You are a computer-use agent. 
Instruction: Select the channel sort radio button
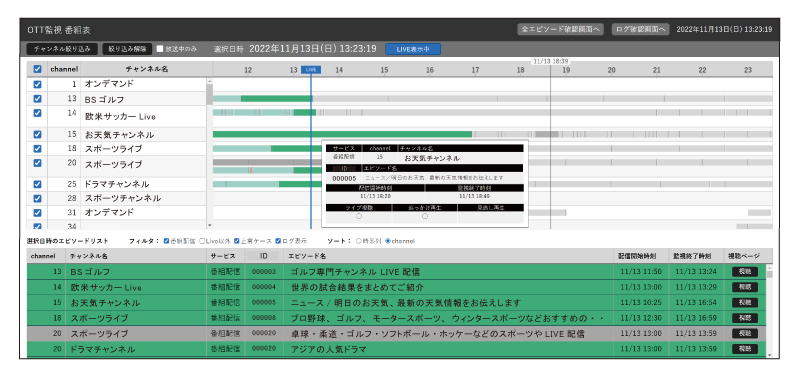388,241
